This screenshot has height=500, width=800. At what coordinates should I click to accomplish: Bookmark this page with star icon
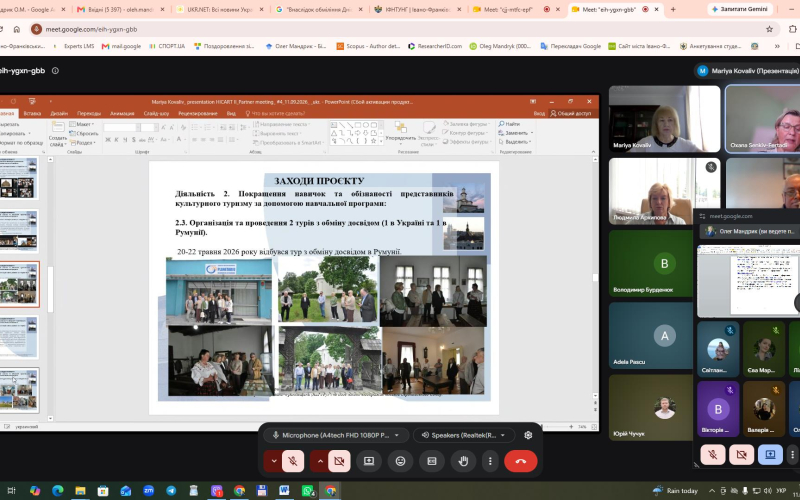[769, 29]
